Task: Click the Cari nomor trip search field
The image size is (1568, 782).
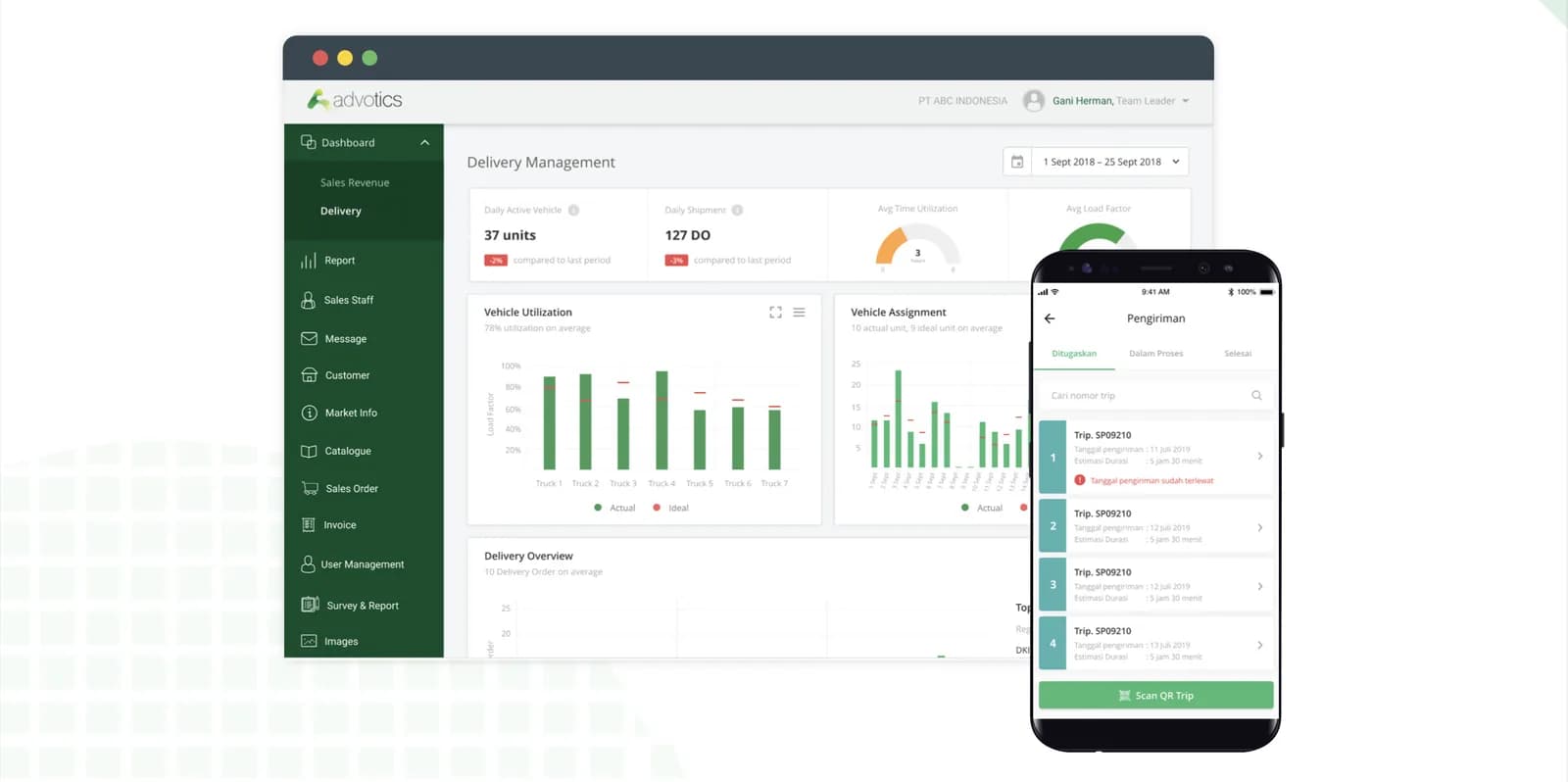Action: (x=1155, y=396)
